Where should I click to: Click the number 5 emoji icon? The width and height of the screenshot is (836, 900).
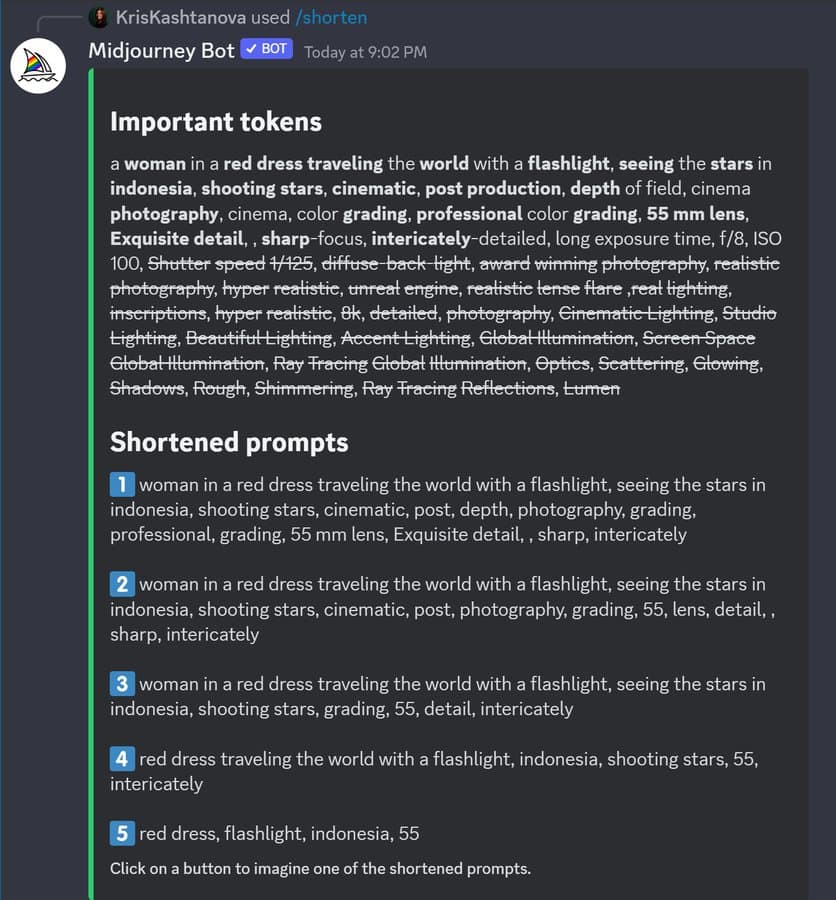tap(122, 833)
